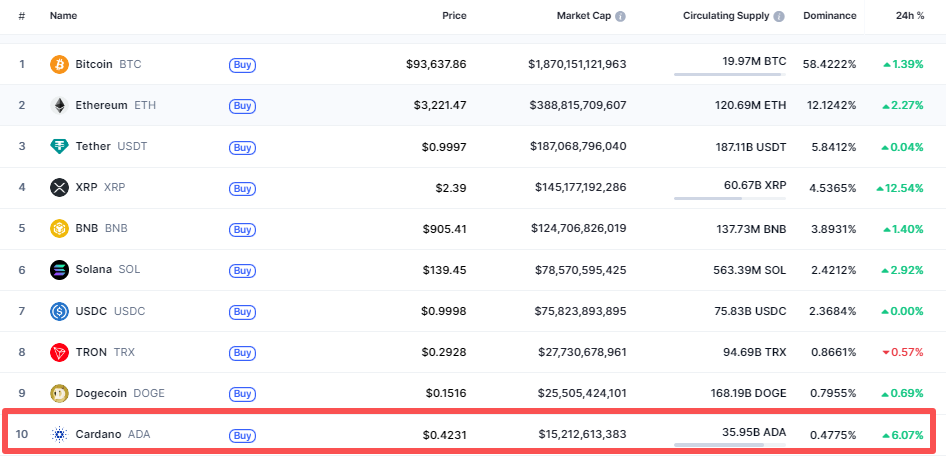Click XRP's circulating supply progress bar
This screenshot has height=456, width=946.
(729, 198)
